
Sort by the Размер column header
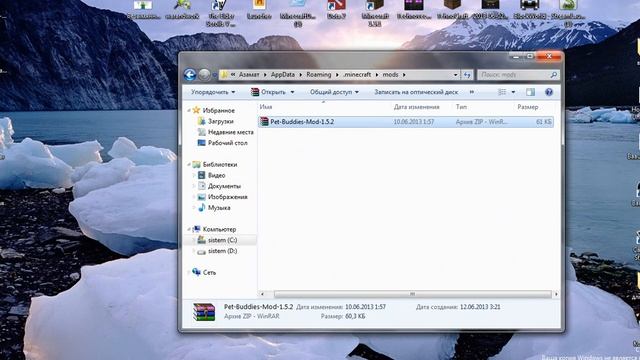click(x=528, y=107)
